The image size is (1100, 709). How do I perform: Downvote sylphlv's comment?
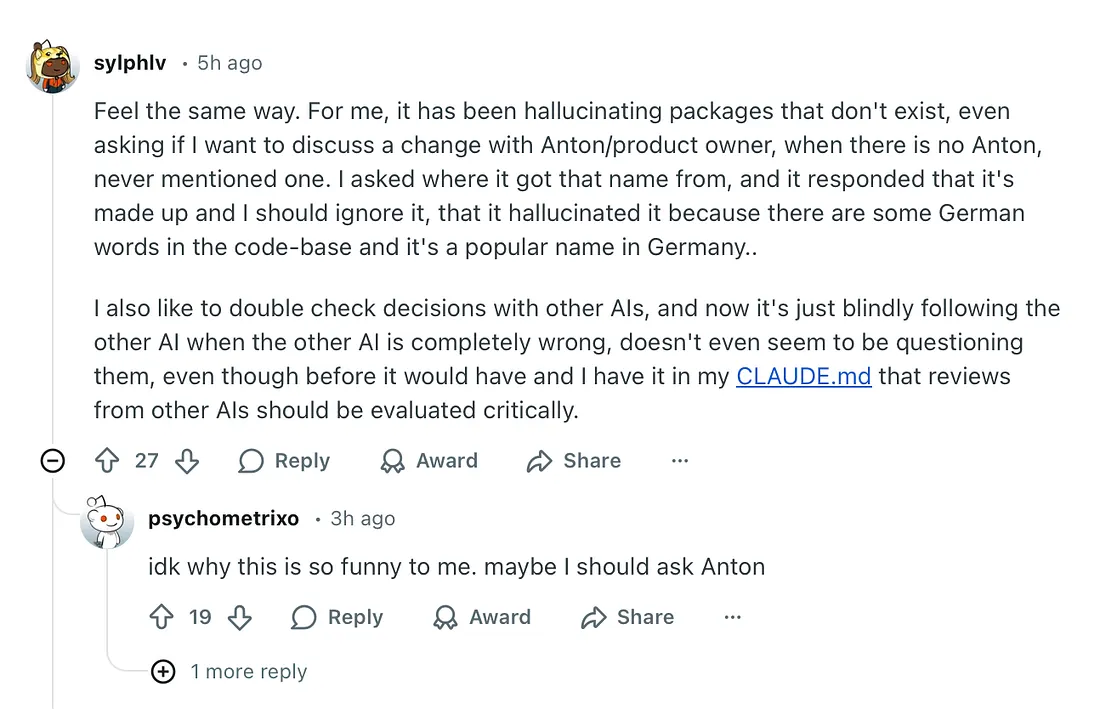187,461
